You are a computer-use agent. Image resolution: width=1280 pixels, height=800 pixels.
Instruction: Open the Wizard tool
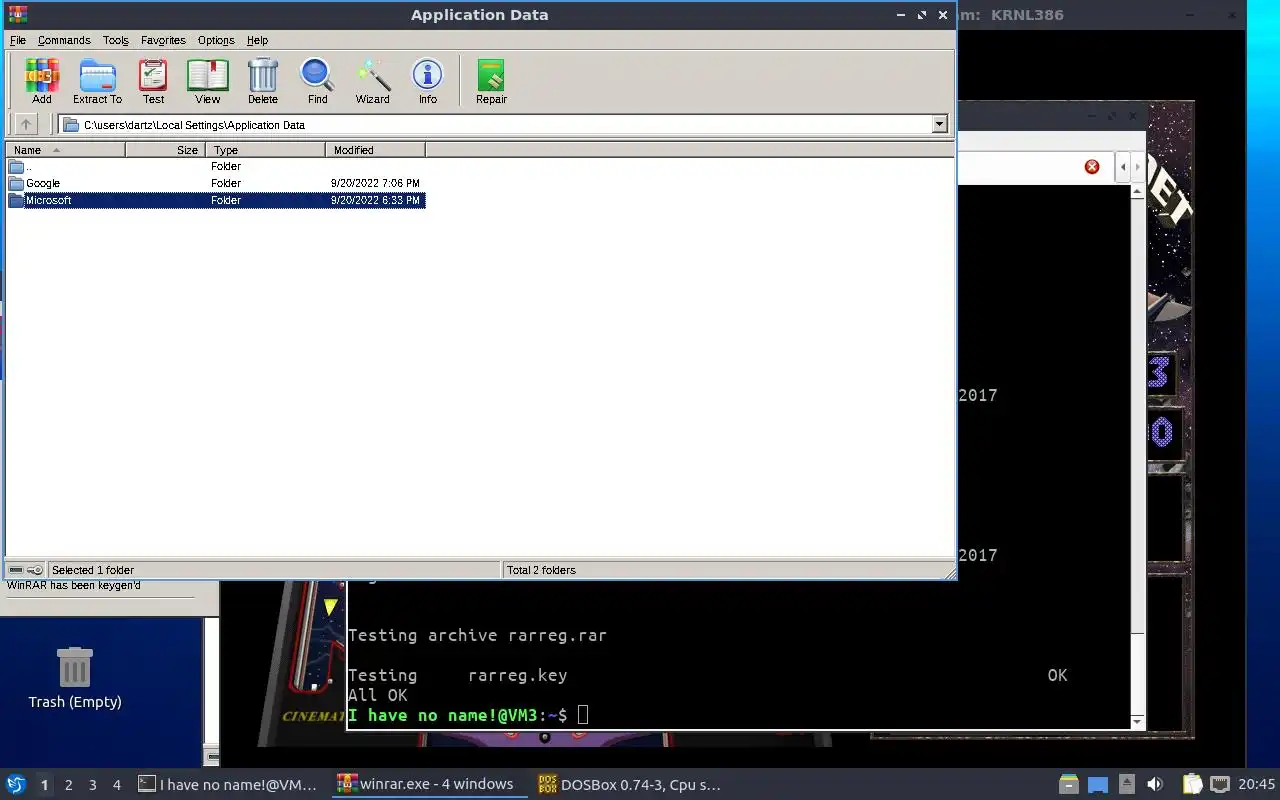[x=373, y=82]
